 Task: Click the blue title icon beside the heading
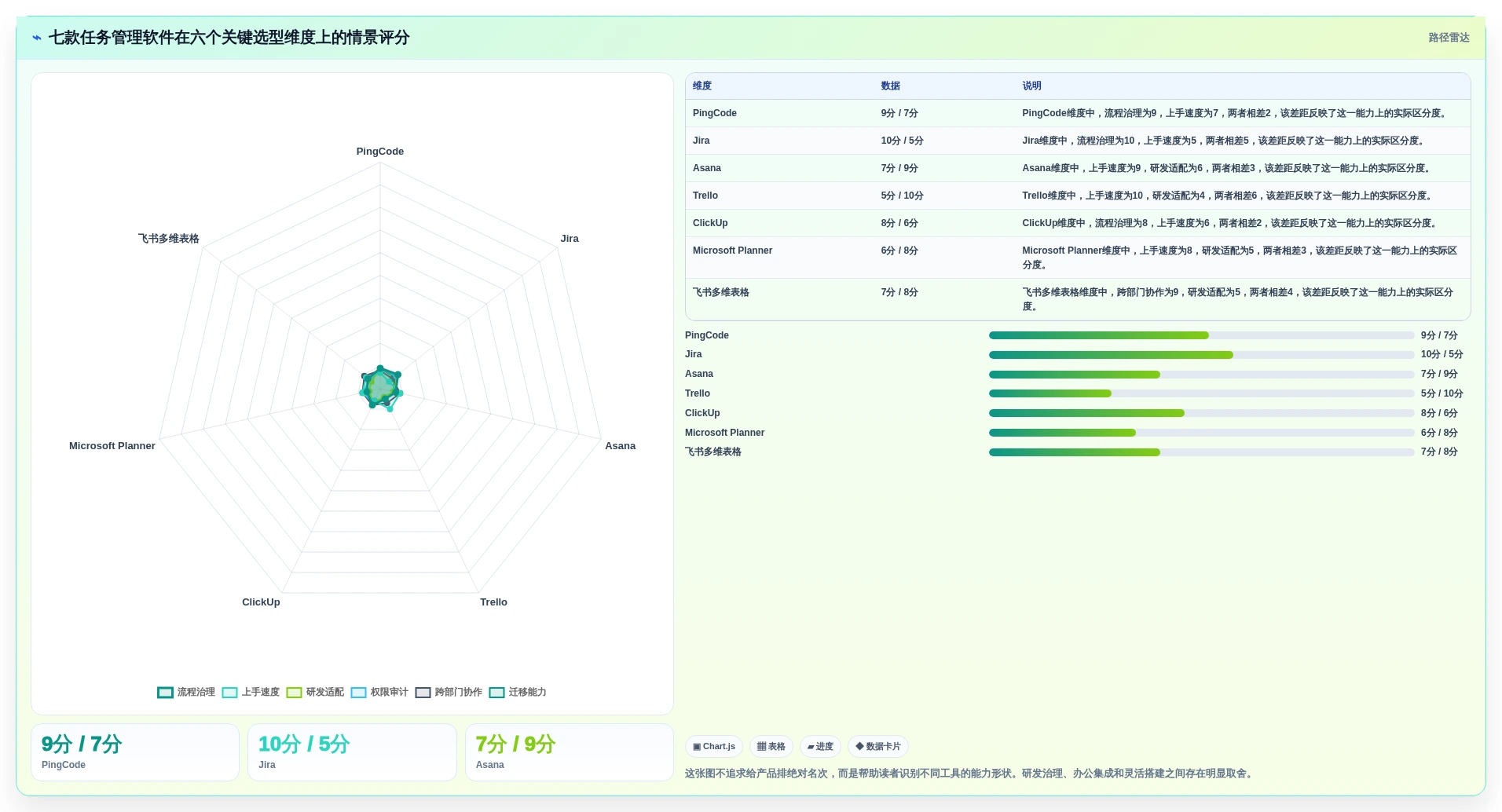(x=37, y=38)
